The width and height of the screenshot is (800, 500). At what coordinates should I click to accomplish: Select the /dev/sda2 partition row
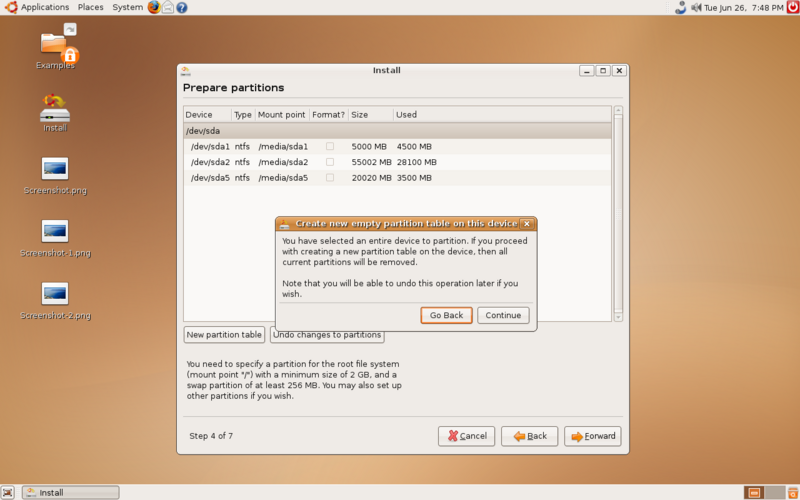(x=397, y=162)
